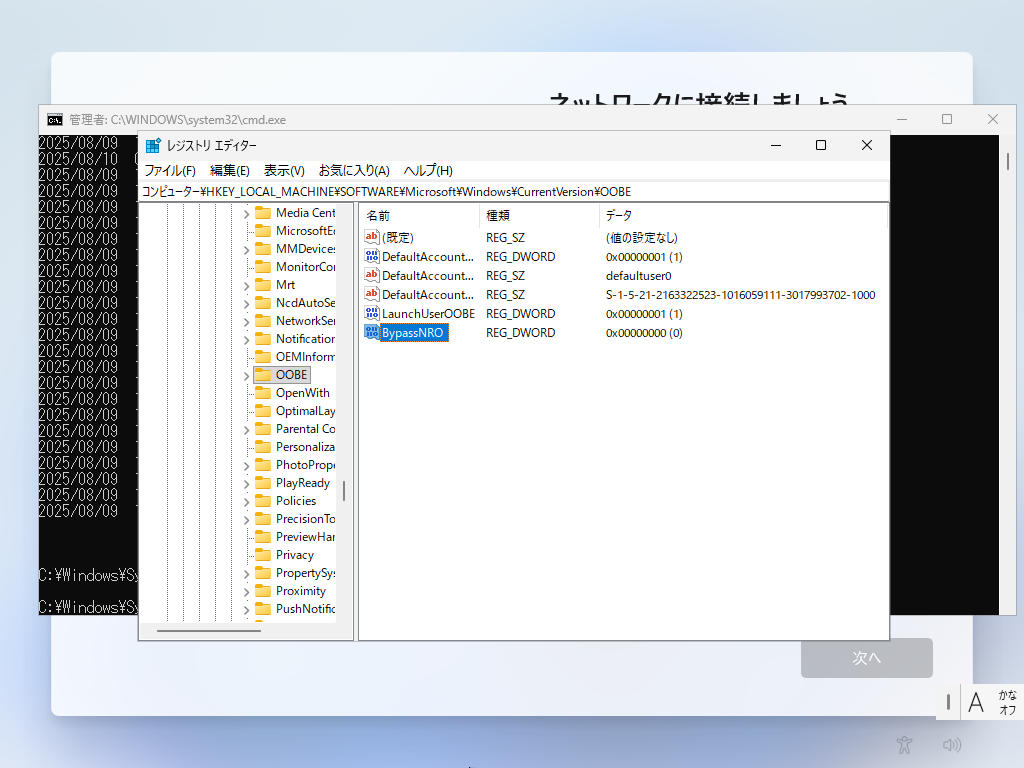Viewport: 1024px width, 768px height.
Task: Expand the Notification key
Action: coord(246,340)
